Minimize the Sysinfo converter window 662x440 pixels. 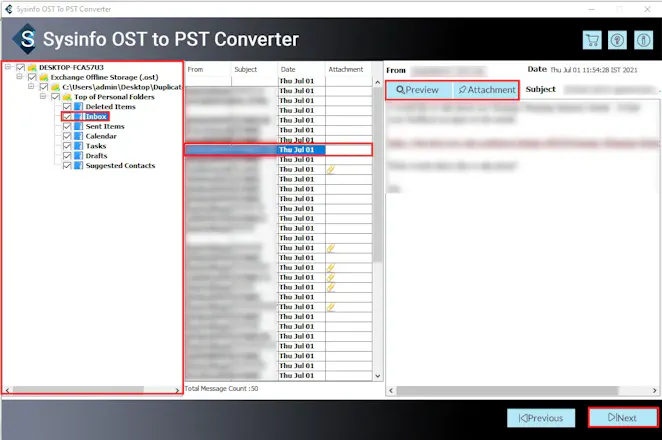(x=591, y=9)
